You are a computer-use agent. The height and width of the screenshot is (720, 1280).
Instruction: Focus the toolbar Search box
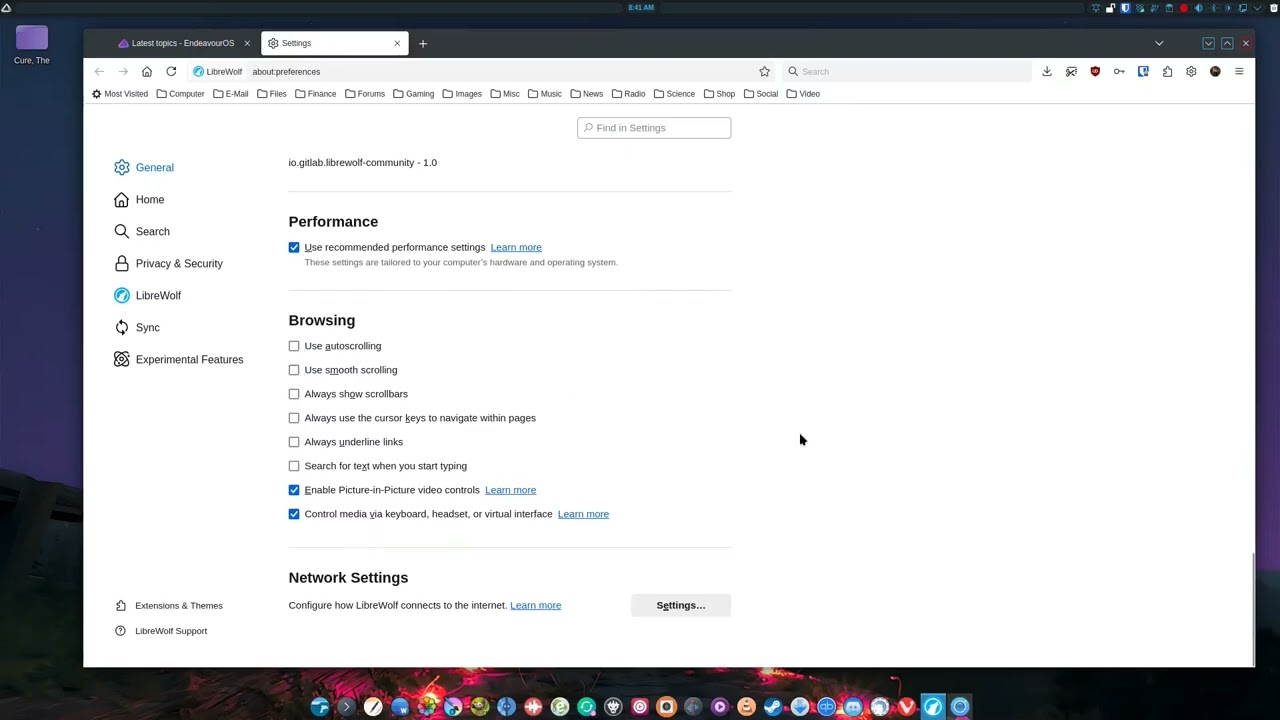pos(906,71)
